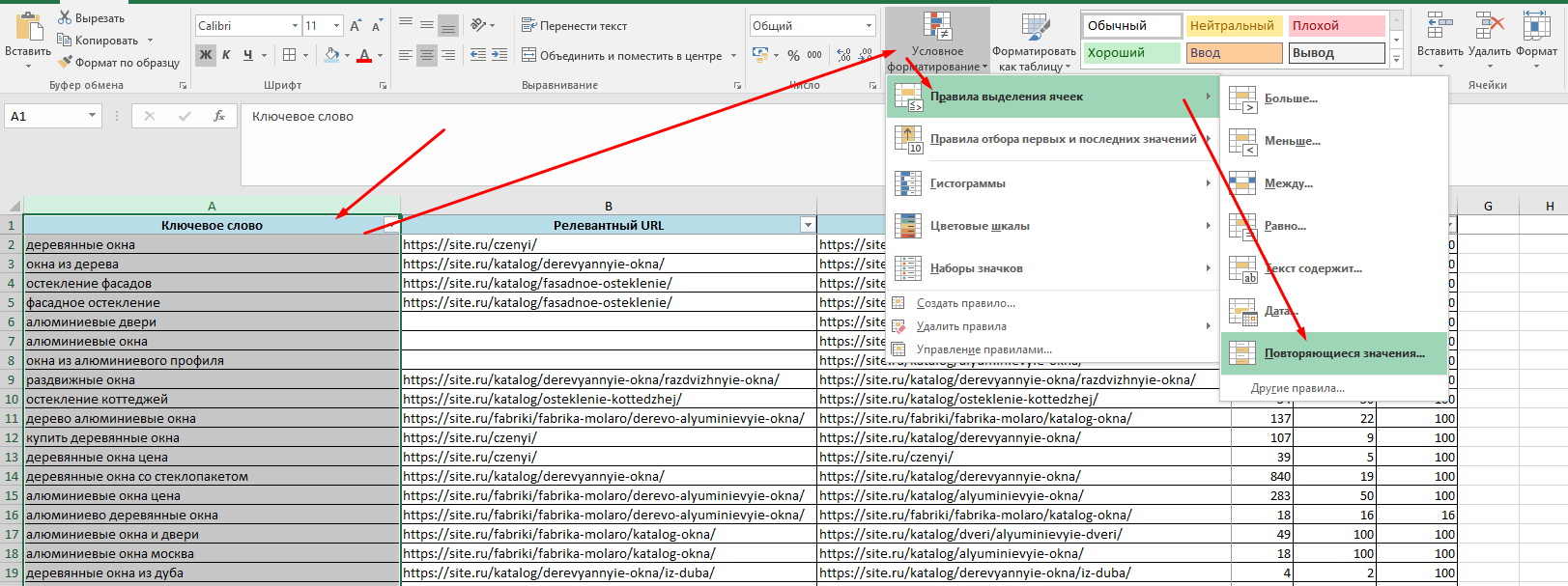Viewport: 1568px width, 586px height.
Task: Open the Общий number format dropdown
Action: pos(870,26)
